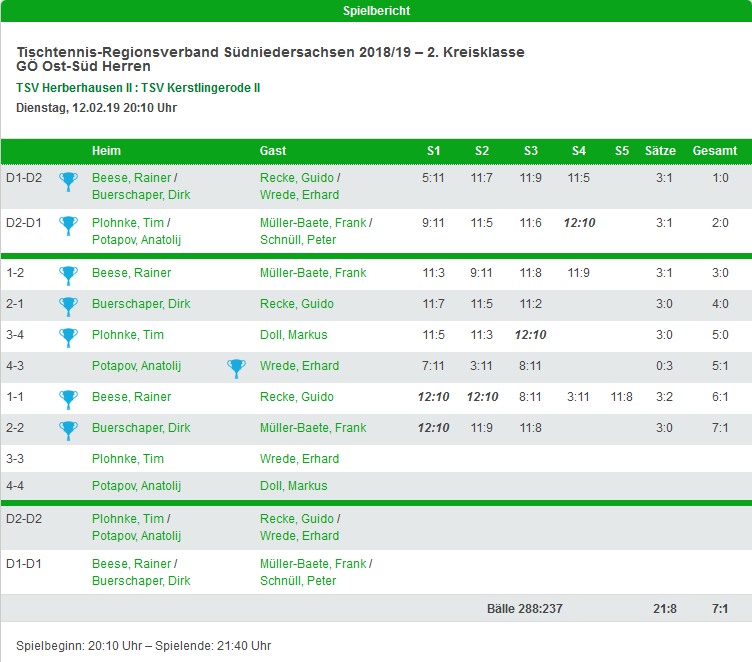Click the trophy icon in the 1-2 row

pyautogui.click(x=68, y=276)
